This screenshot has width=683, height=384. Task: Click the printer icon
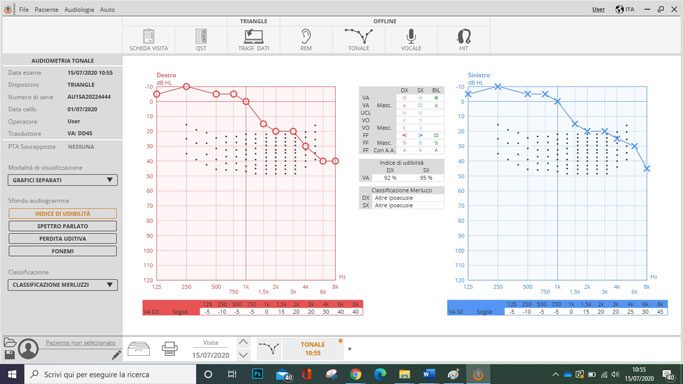tap(169, 348)
